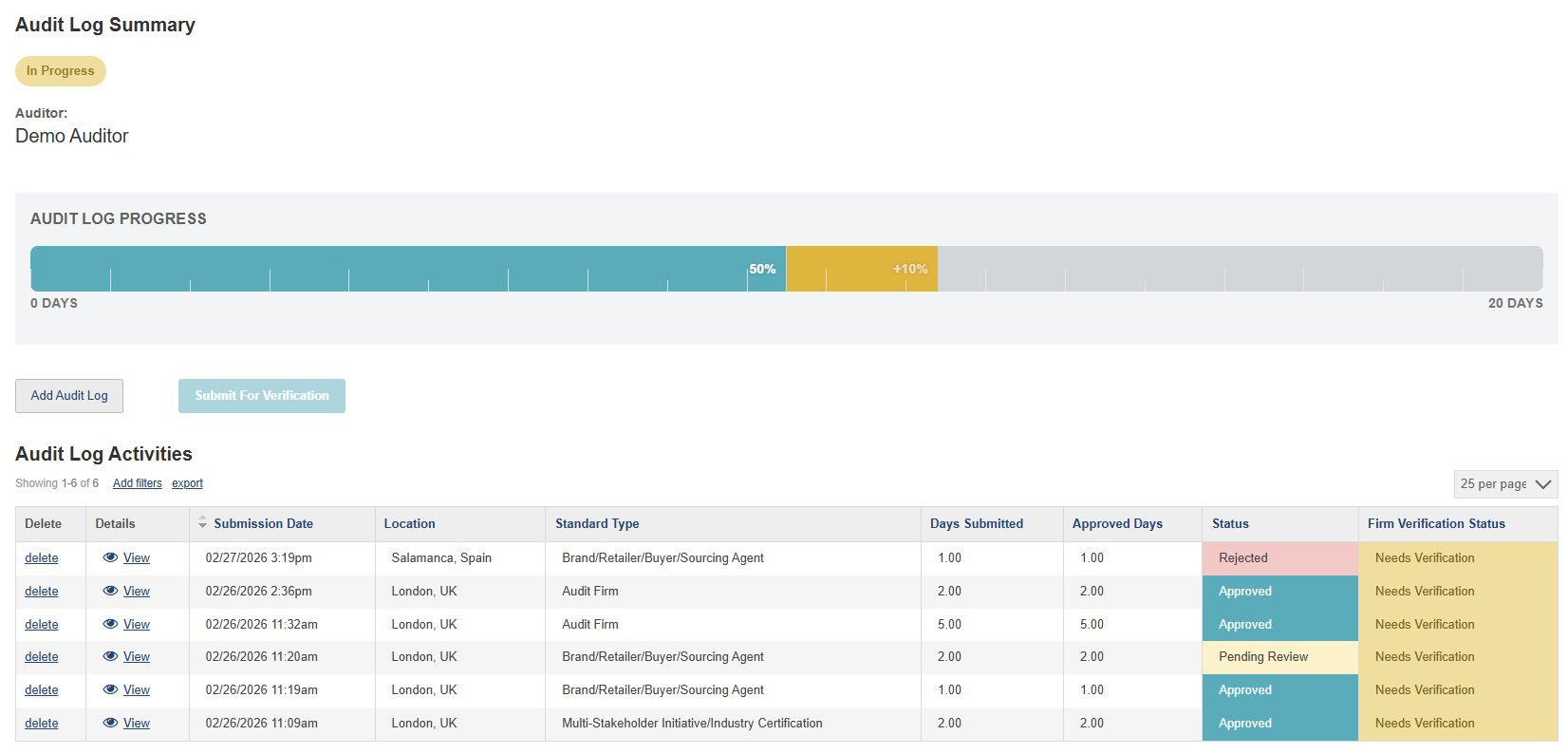Click the 0 DAYS label under the progress bar
Screen dimensions: 1568x754
[54, 303]
